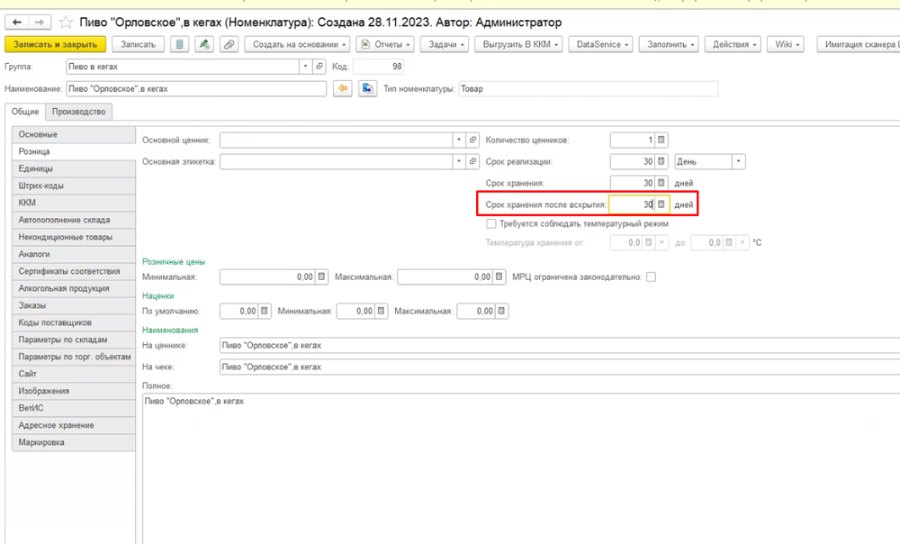Click the На чеке name field

560,367
